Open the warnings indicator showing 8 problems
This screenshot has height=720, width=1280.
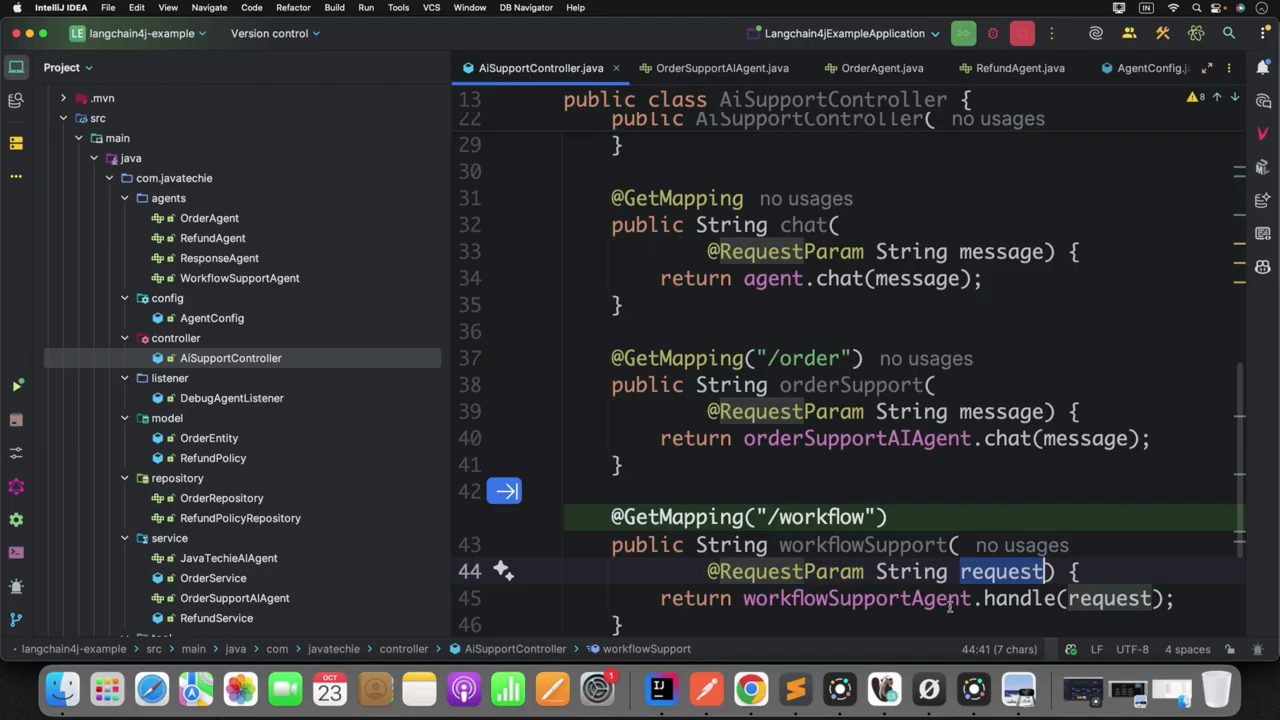(1195, 97)
